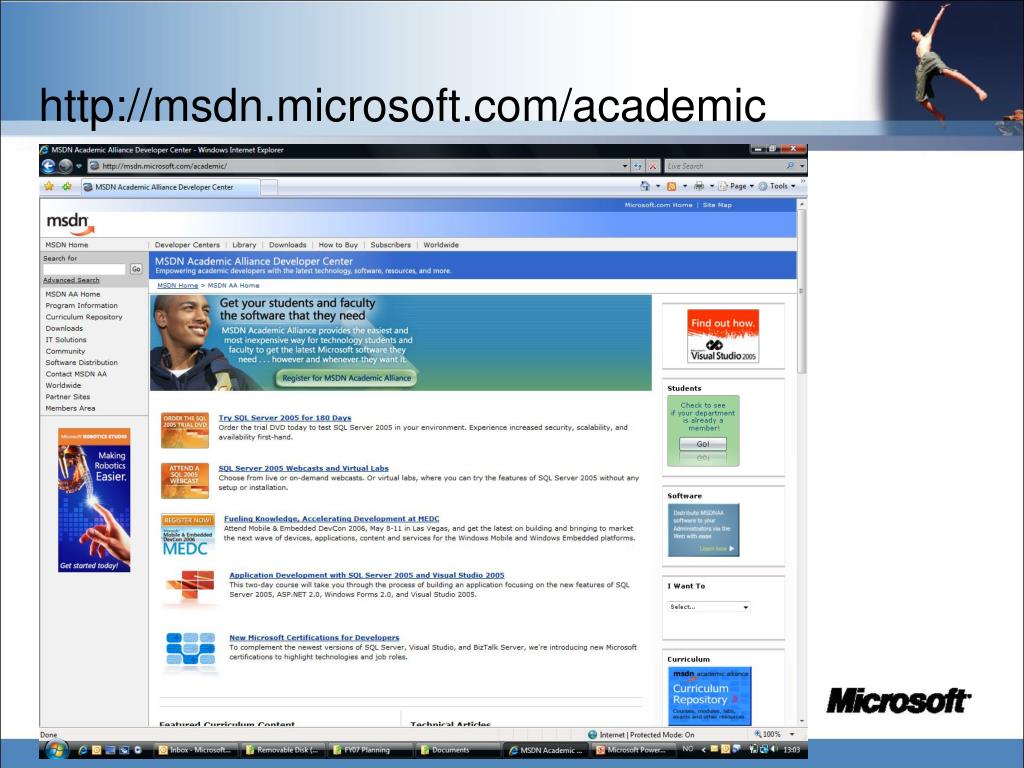The width and height of the screenshot is (1024, 768).
Task: Open the Page menu in IE toolbar
Action: [x=736, y=186]
